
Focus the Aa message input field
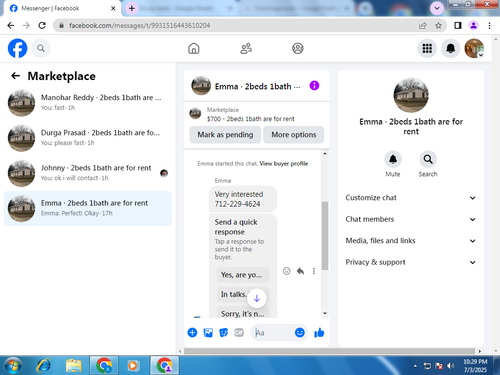coord(273,332)
